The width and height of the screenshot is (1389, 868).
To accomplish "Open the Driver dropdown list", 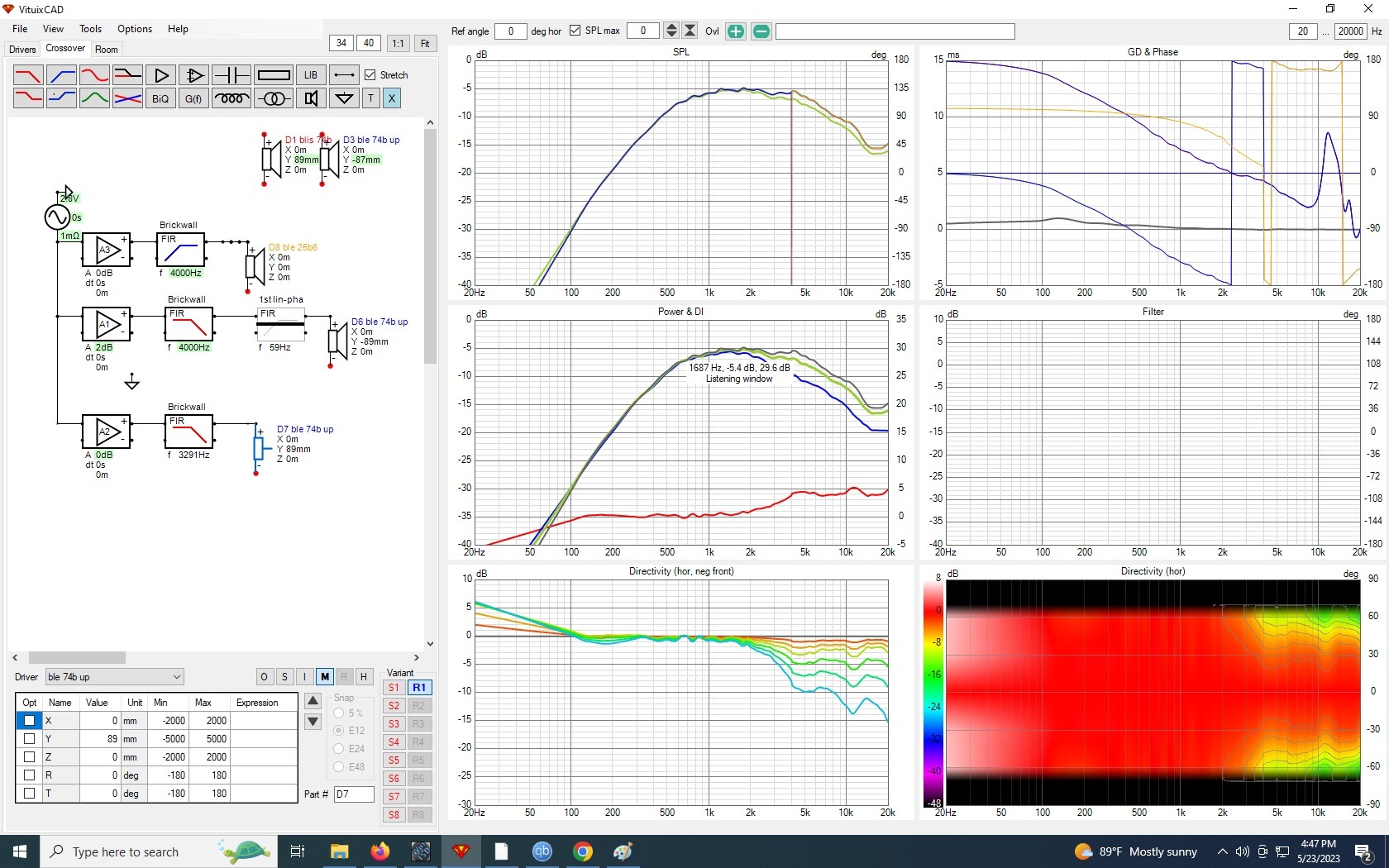I will (x=114, y=677).
